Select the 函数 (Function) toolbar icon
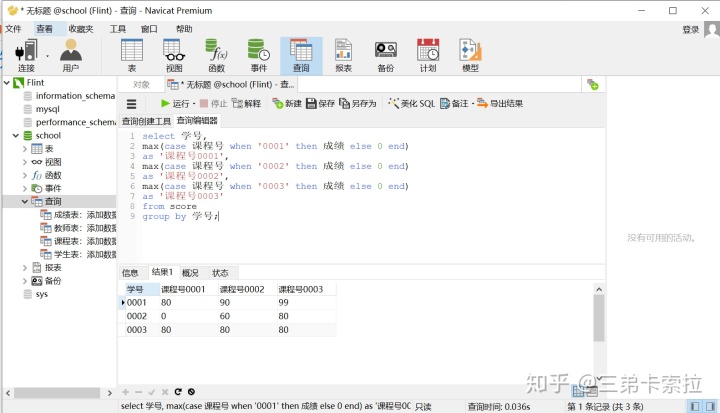The image size is (720, 413). (x=216, y=56)
